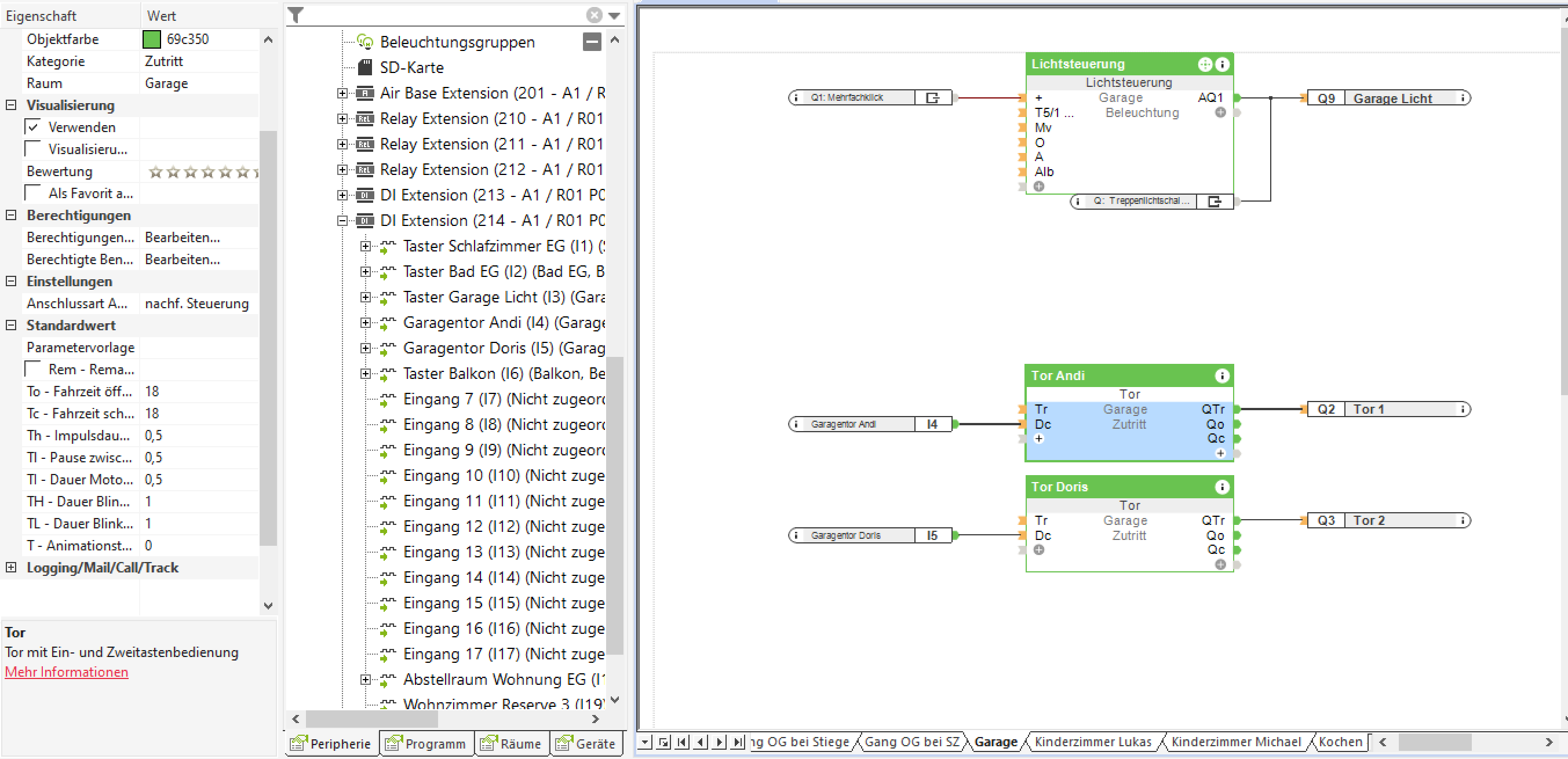The height and width of the screenshot is (759, 1568).
Task: Collapse the DI Extension 214 tree node
Action: (342, 220)
